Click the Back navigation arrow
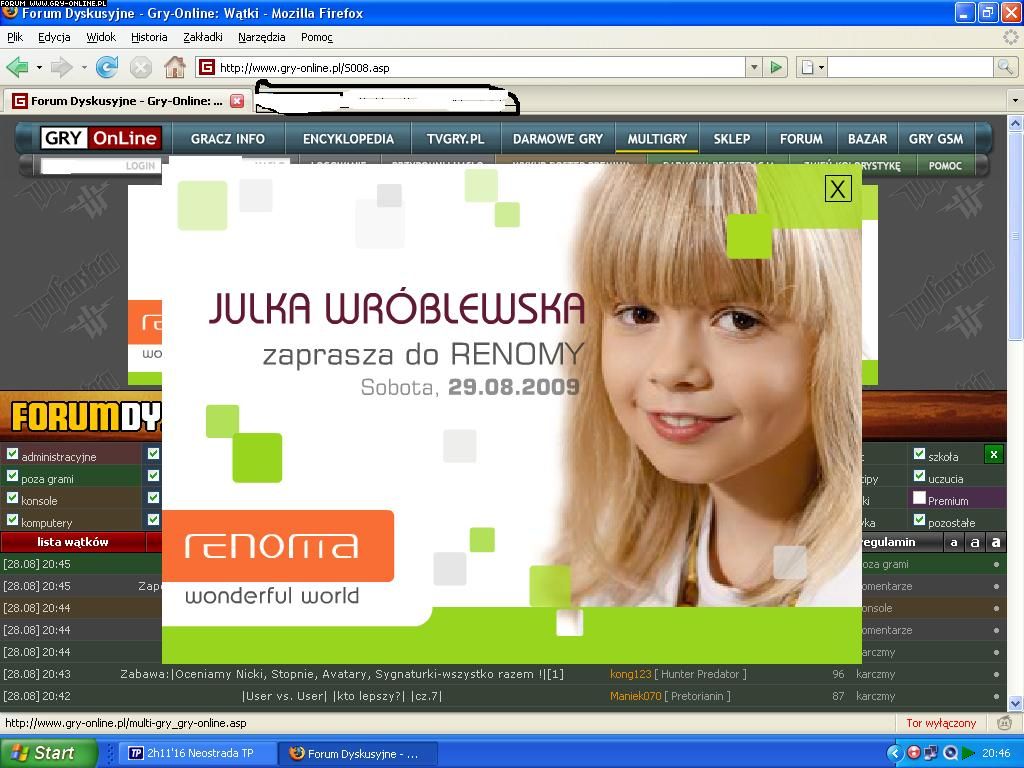Screen dimensions: 1024x768 pyautogui.click(x=17, y=67)
